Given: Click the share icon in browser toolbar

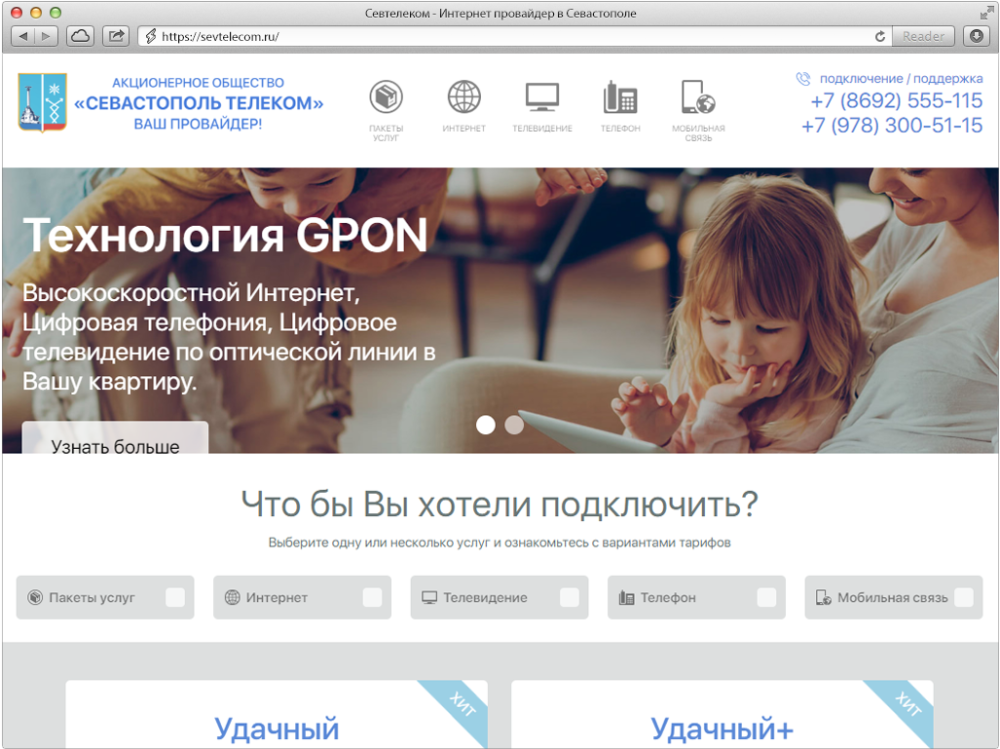Looking at the screenshot, I should (x=116, y=35).
